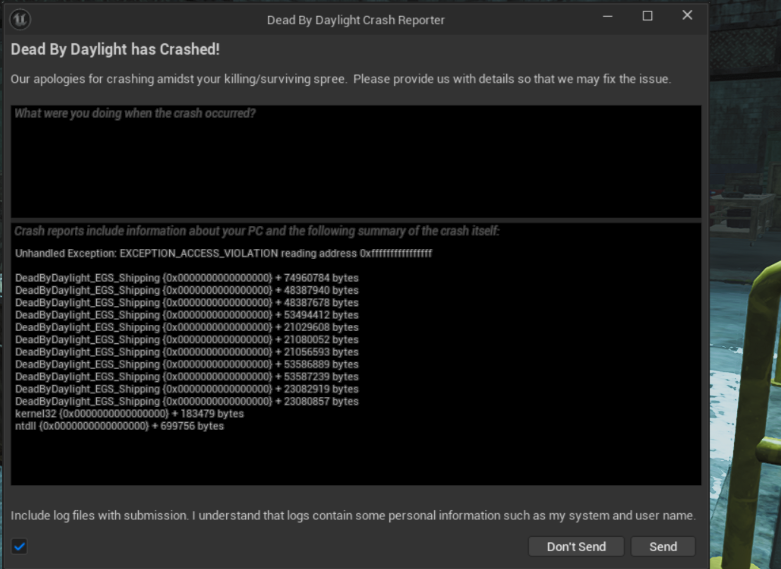Screen dimensions: 781x569
Task: Click the 'Crash reports include information' summary header
Action: [257, 231]
